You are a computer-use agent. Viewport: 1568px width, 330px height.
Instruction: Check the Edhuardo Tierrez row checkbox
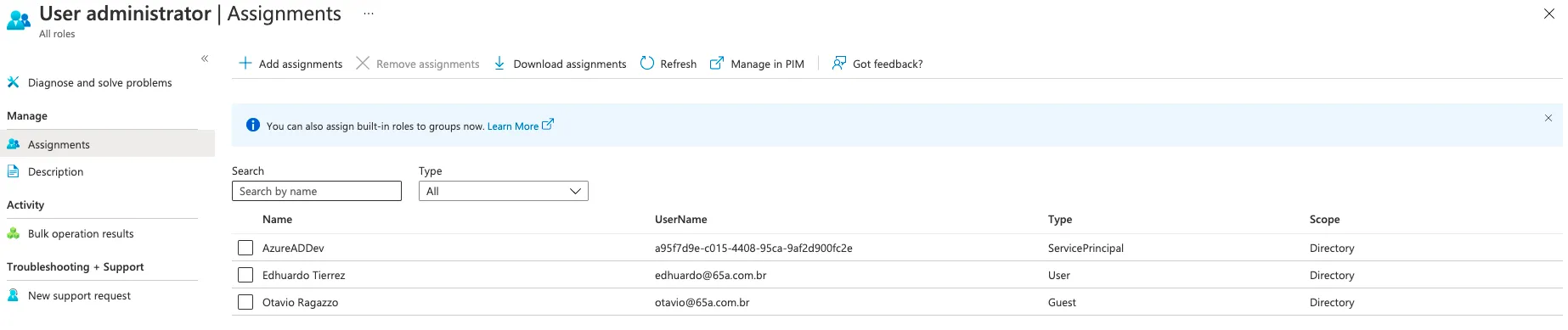(245, 275)
